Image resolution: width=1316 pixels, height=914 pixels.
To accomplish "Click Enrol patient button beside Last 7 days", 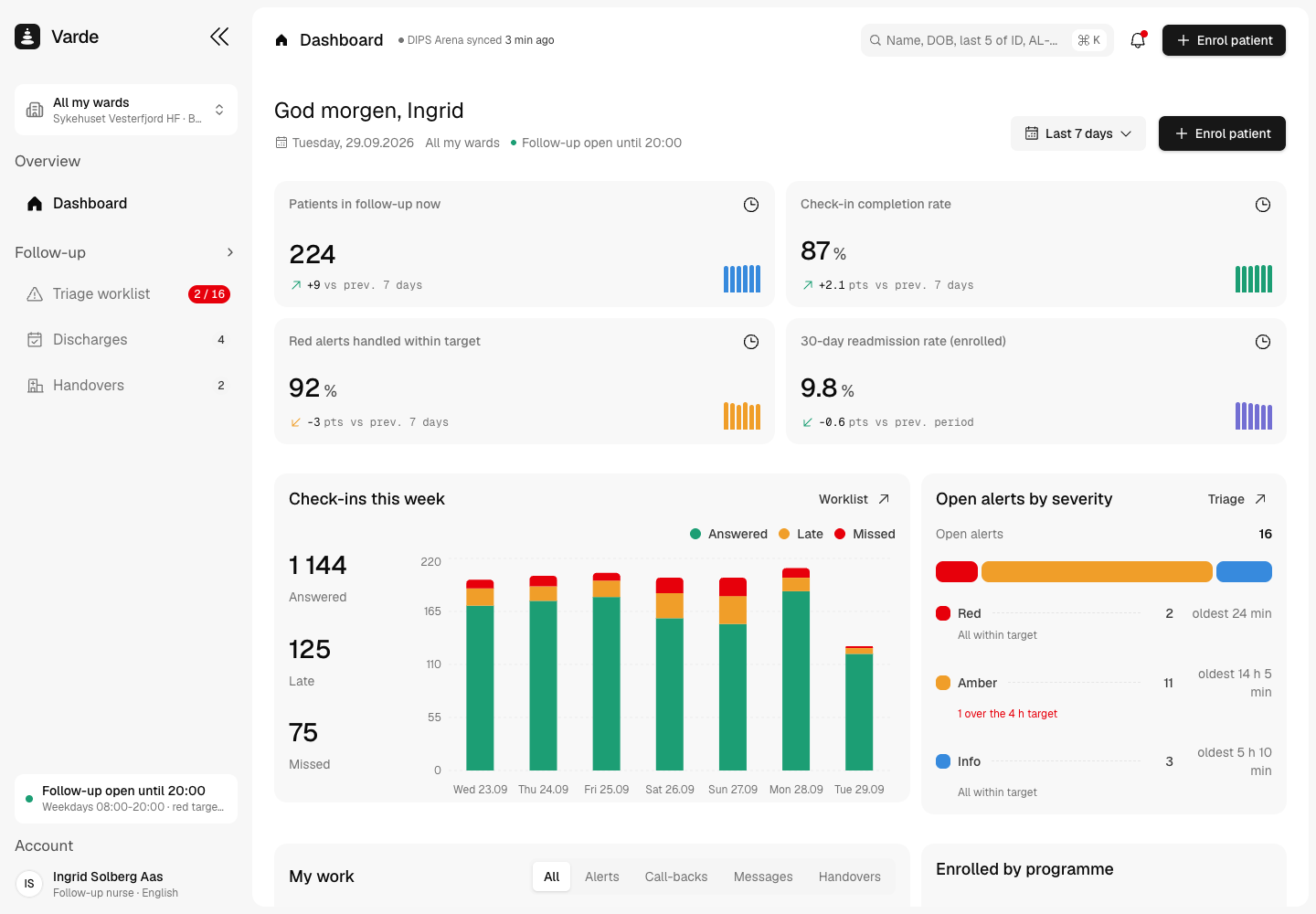I will [x=1222, y=133].
